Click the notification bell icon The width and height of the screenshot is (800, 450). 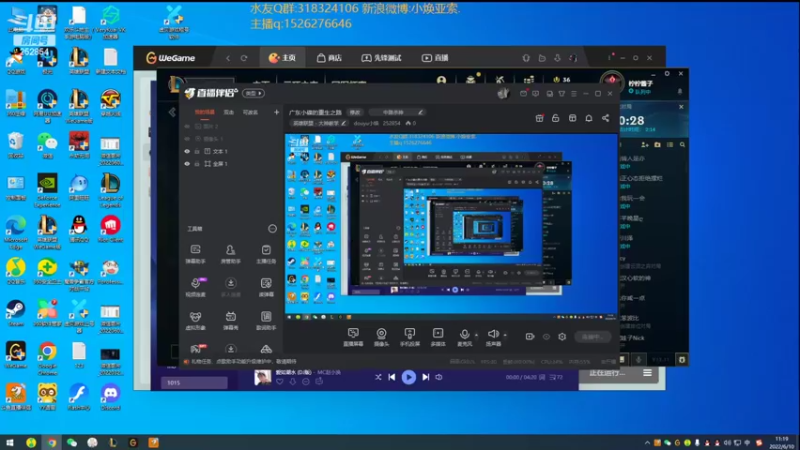coord(589,118)
